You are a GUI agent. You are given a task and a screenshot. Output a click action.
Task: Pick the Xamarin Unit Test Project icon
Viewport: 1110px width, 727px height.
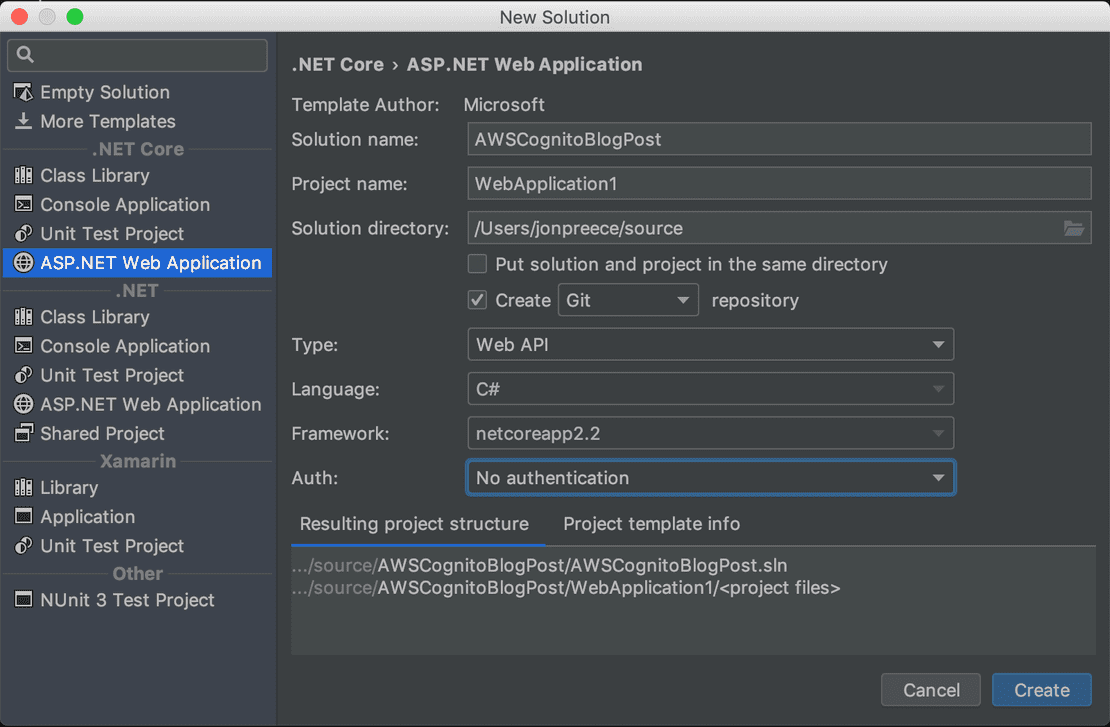[x=23, y=545]
